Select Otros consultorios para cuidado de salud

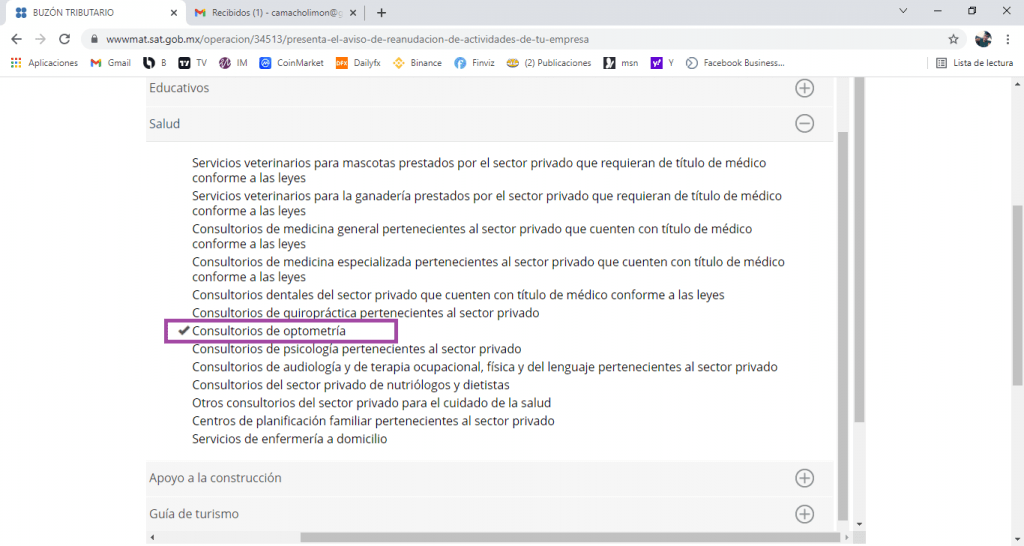click(x=371, y=403)
